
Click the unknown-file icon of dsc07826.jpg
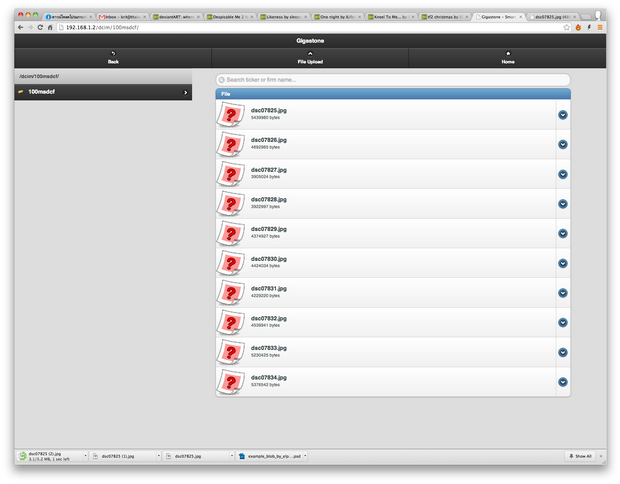231,144
